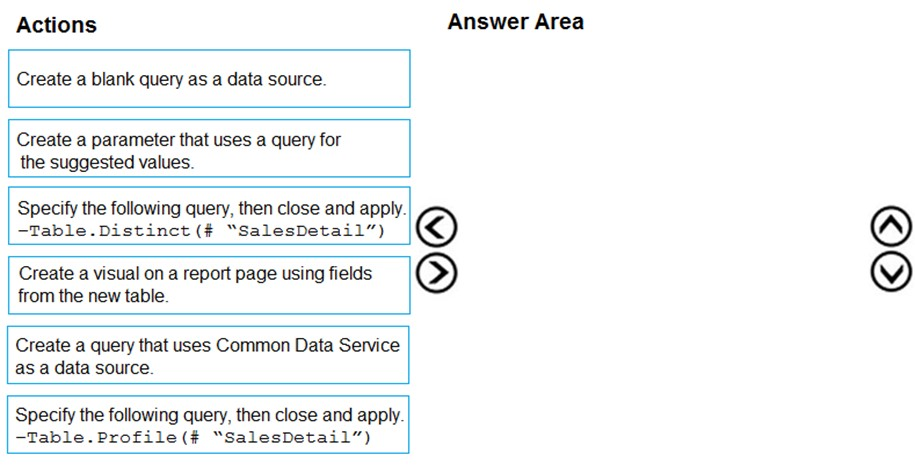Click the move-right circled arrow

pyautogui.click(x=436, y=271)
